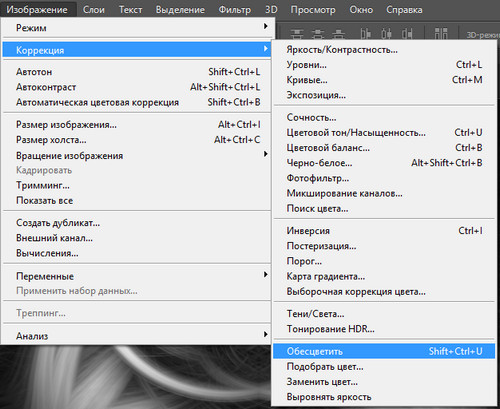This screenshot has height=409, width=500.
Task: Open Карта градиента adjustment
Action: coord(384,276)
